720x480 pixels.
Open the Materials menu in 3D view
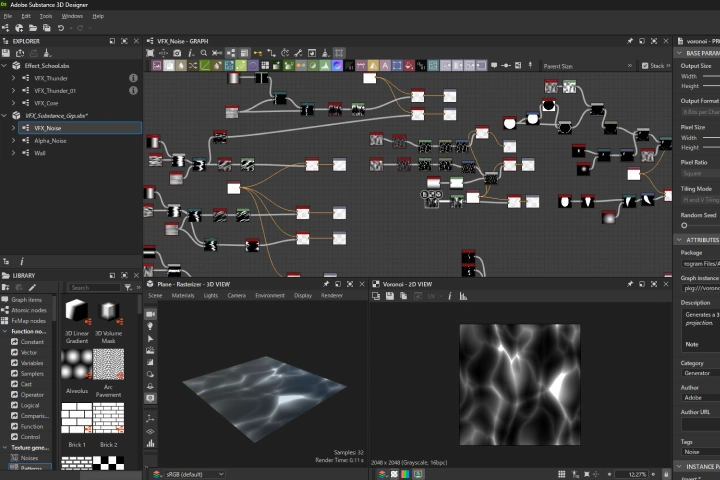tap(183, 295)
